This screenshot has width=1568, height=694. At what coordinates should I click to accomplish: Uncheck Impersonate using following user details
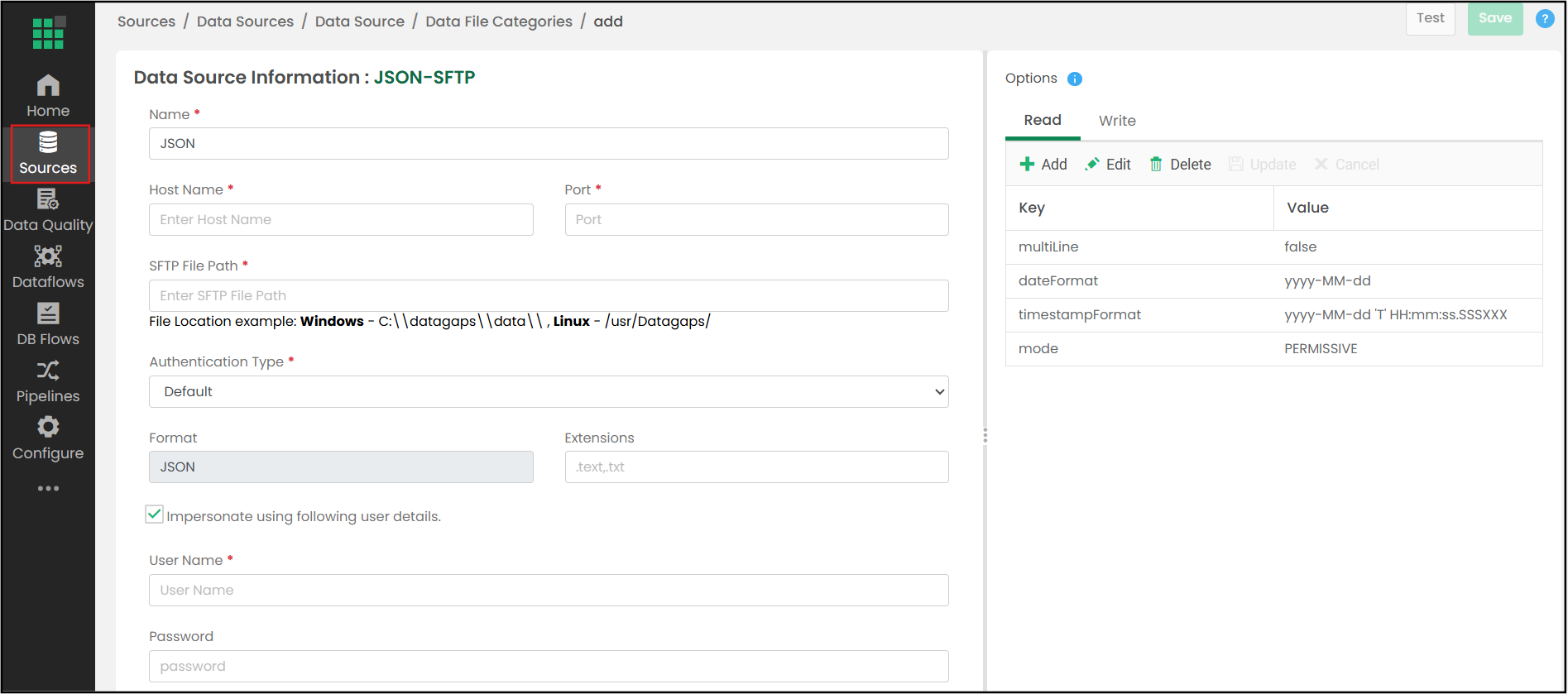point(154,515)
